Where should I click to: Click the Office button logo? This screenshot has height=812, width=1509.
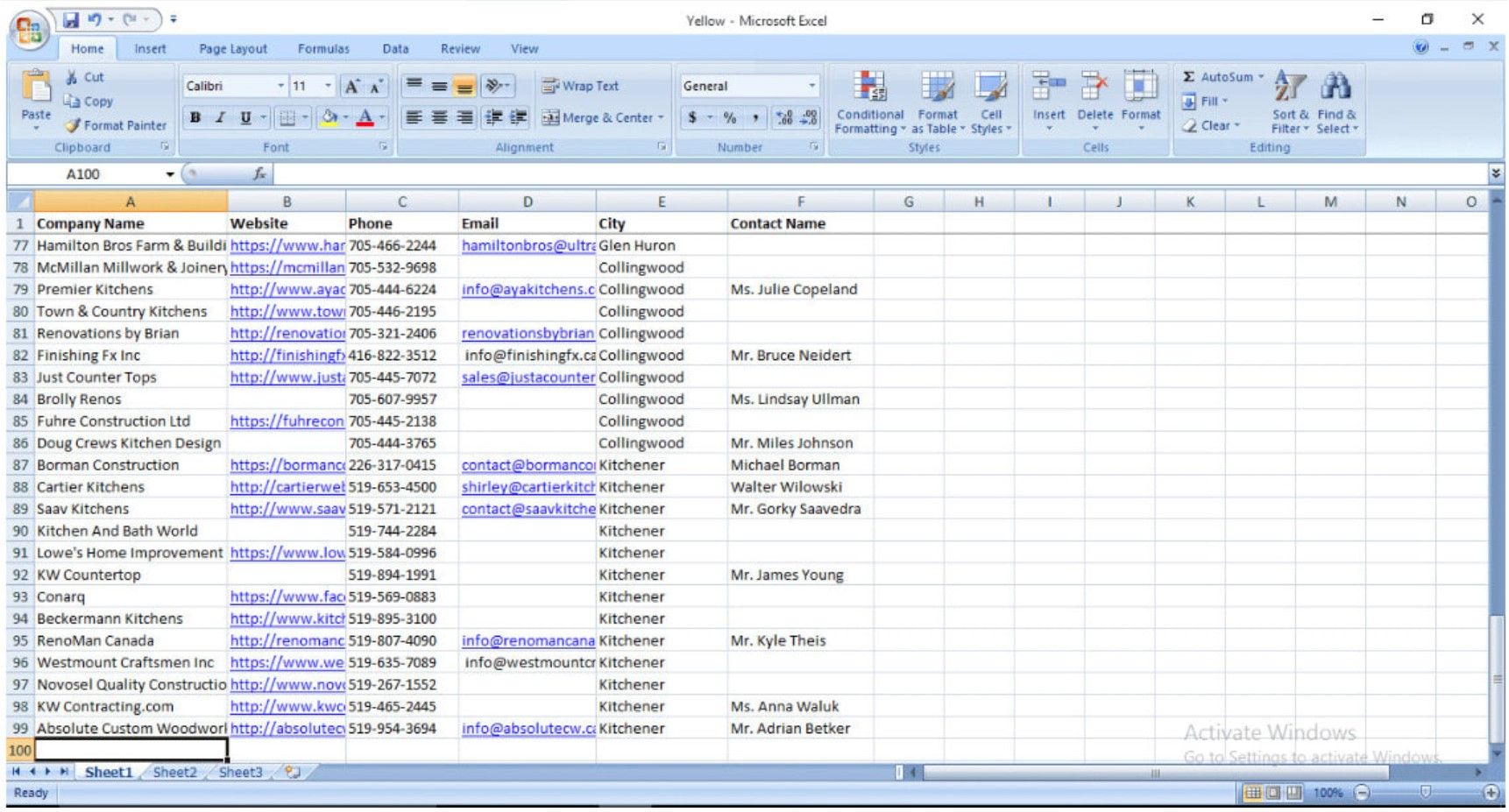(28, 31)
